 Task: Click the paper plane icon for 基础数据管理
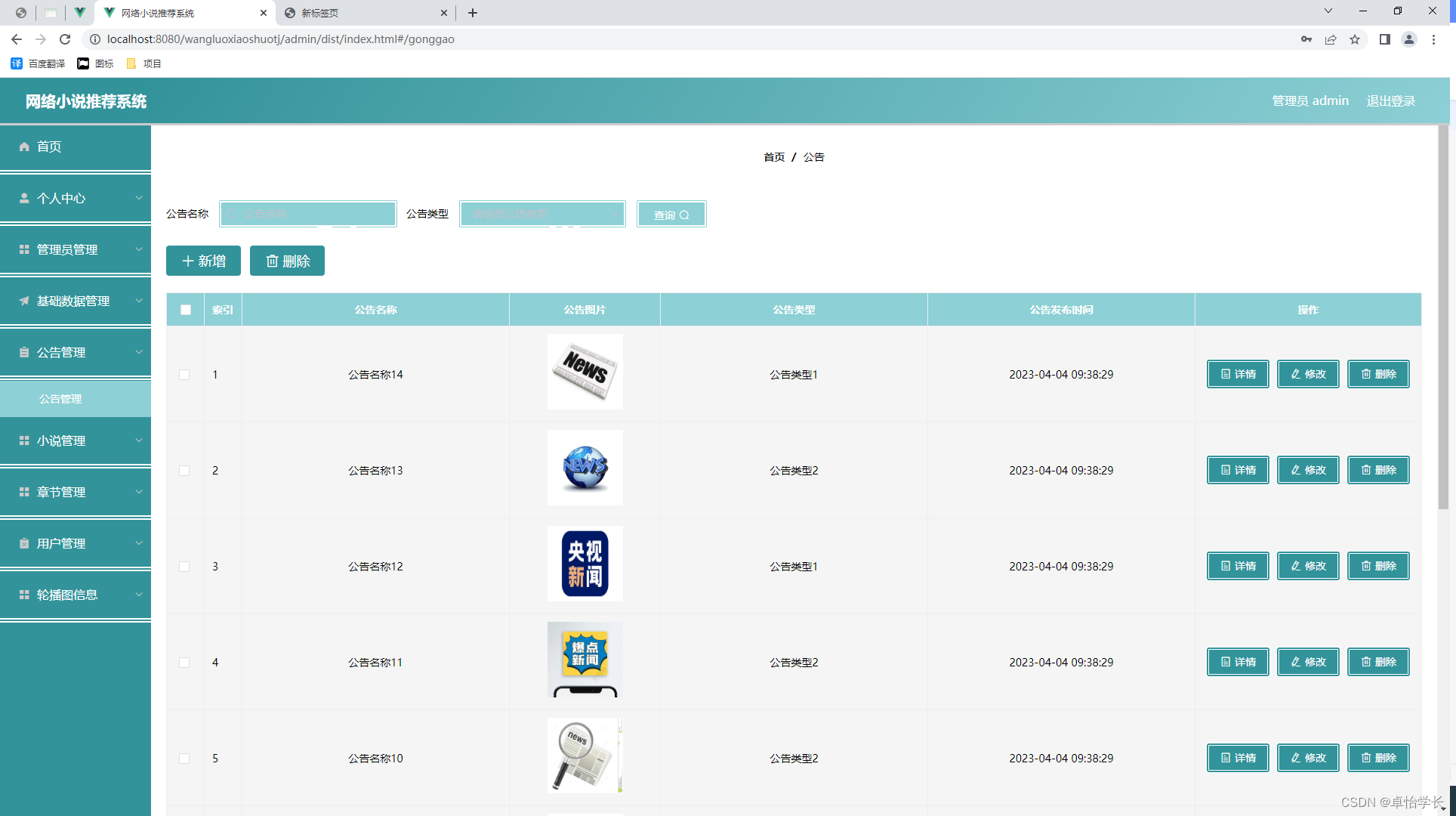[24, 301]
